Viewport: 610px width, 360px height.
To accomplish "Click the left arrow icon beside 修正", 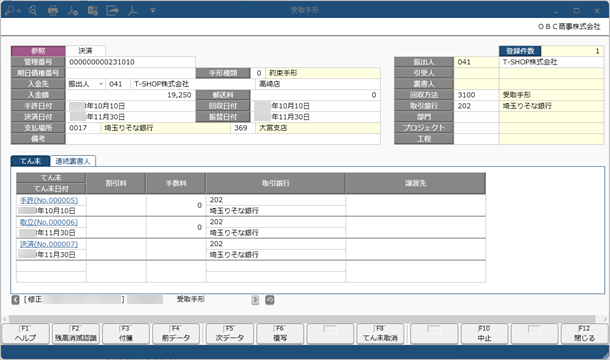I will (15, 299).
